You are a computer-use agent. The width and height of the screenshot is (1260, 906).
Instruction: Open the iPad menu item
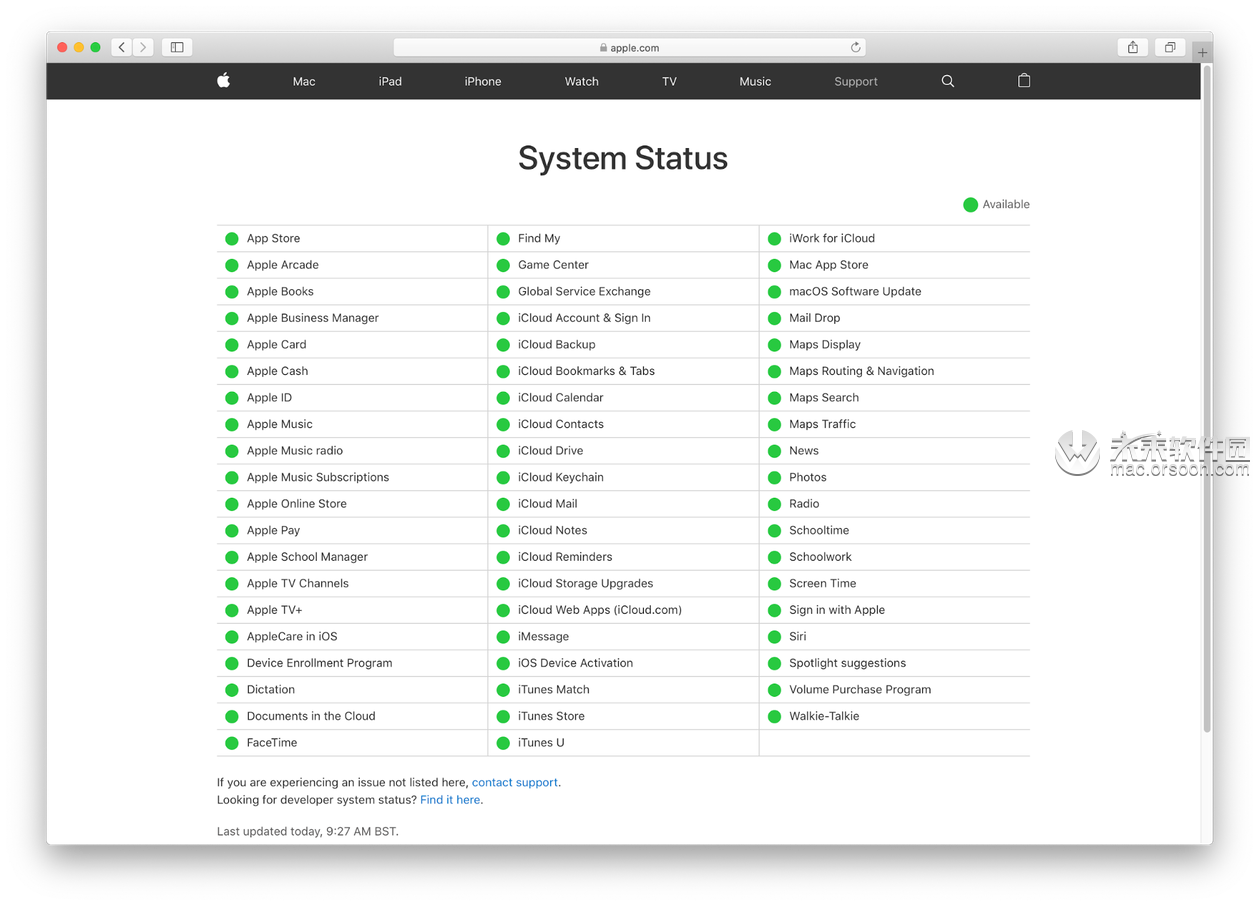pos(390,81)
